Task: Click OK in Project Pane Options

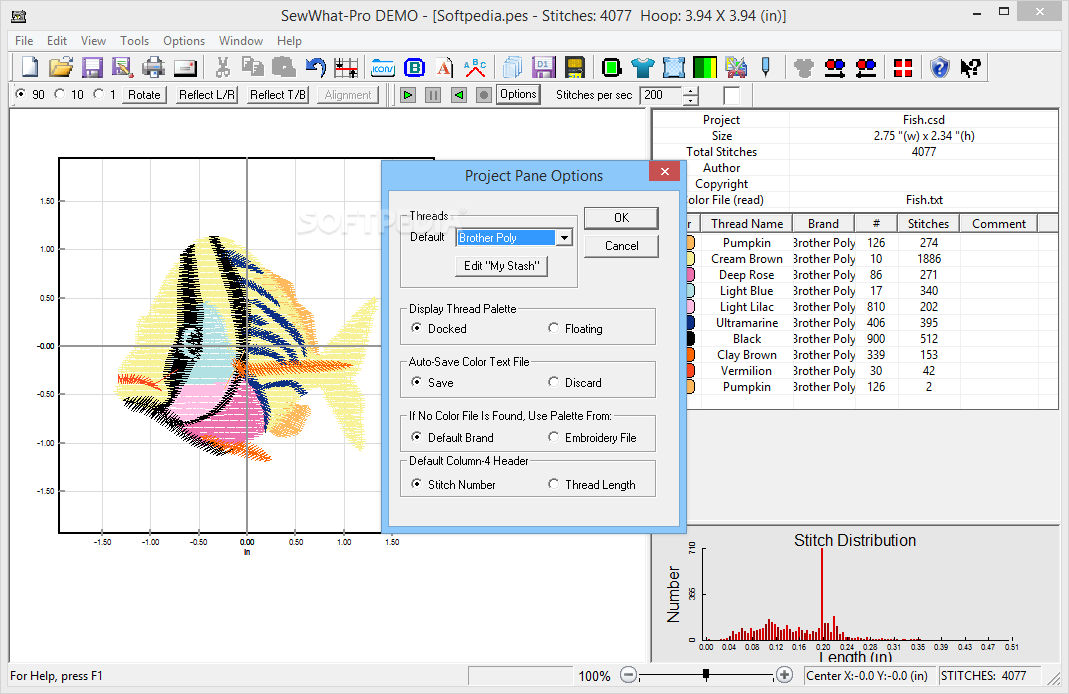Action: pos(621,218)
